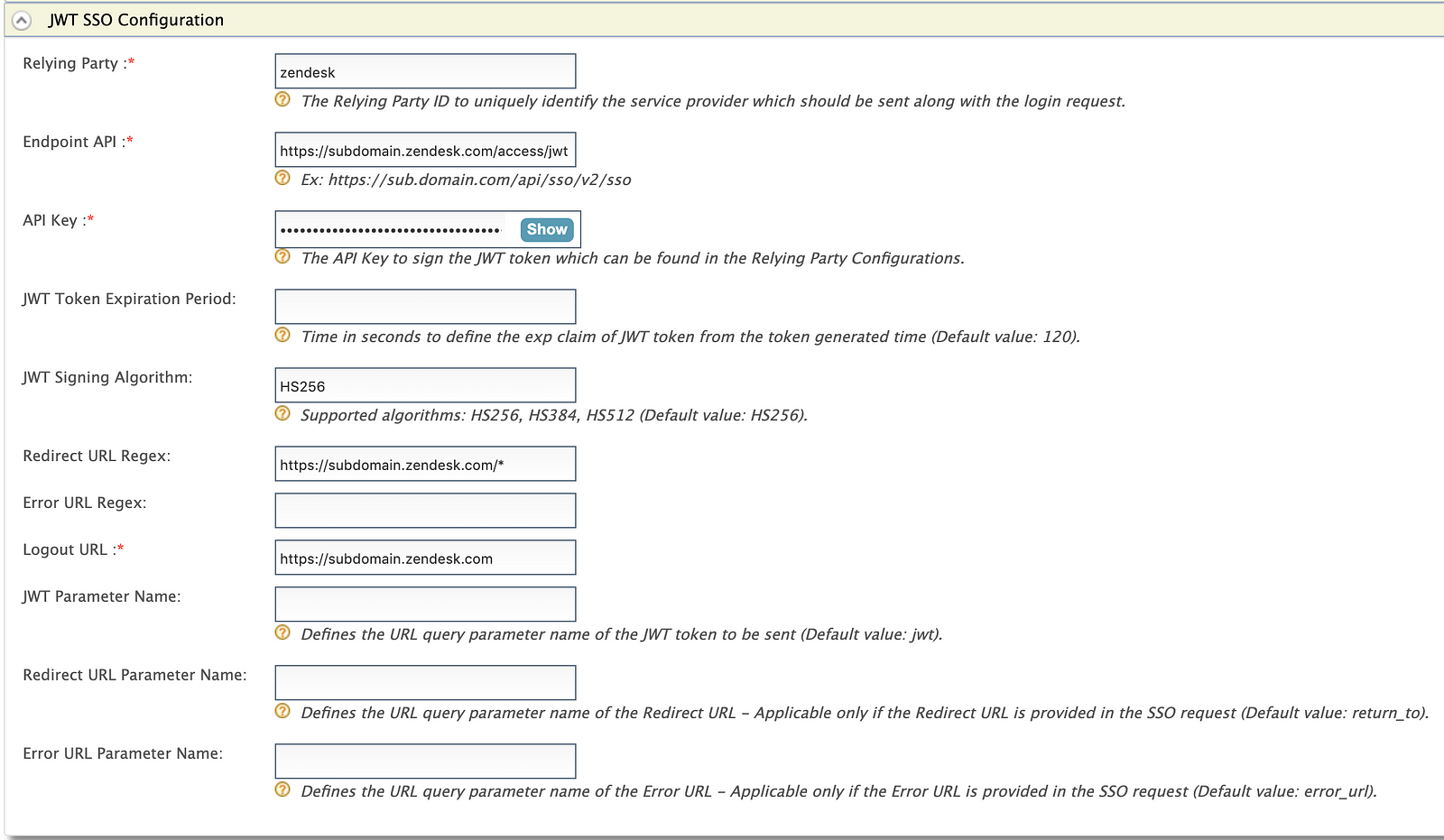Screen dimensions: 1444x840
Task: Focus the JWT Parameter Name field
Action: (425, 605)
